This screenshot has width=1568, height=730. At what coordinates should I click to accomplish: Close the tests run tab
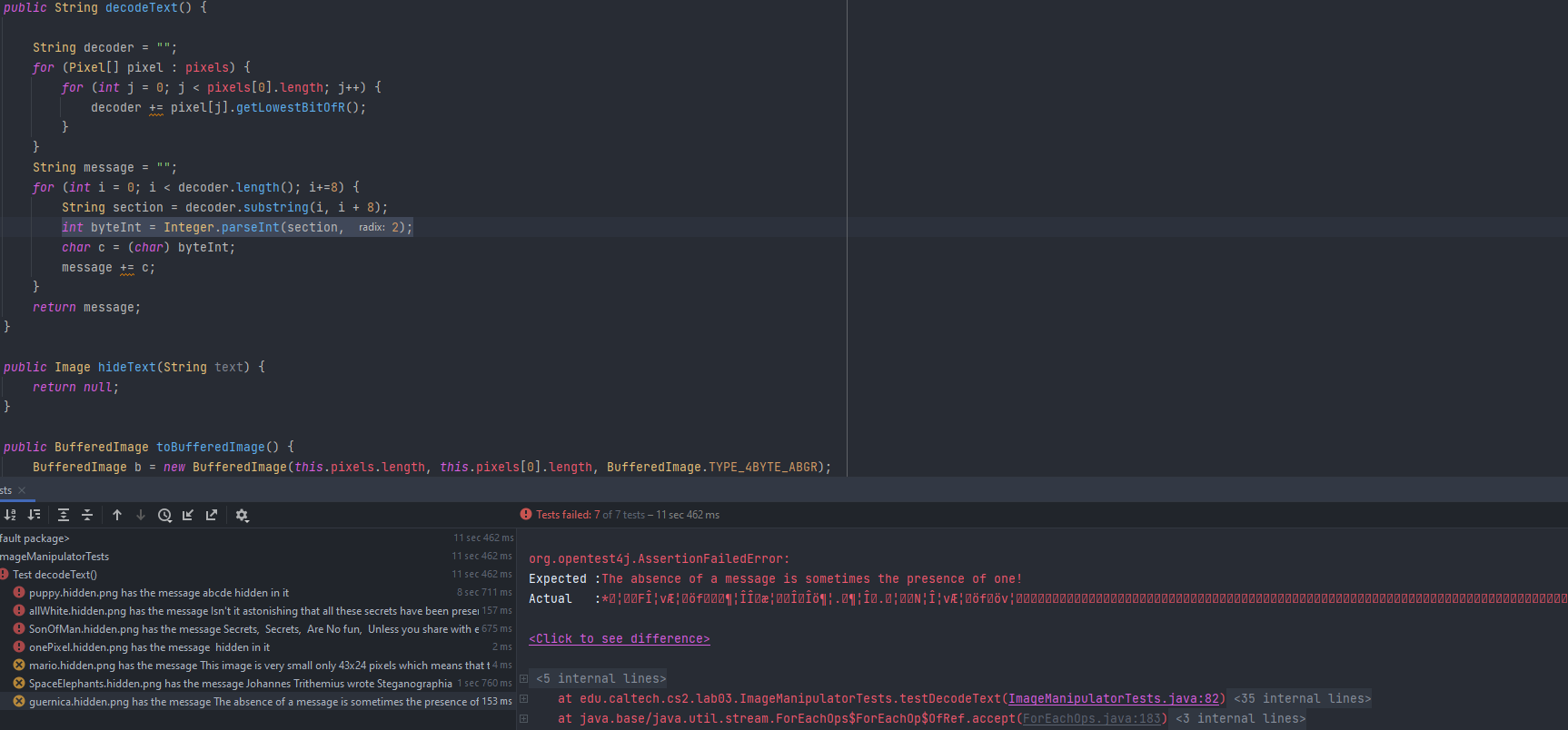click(23, 490)
